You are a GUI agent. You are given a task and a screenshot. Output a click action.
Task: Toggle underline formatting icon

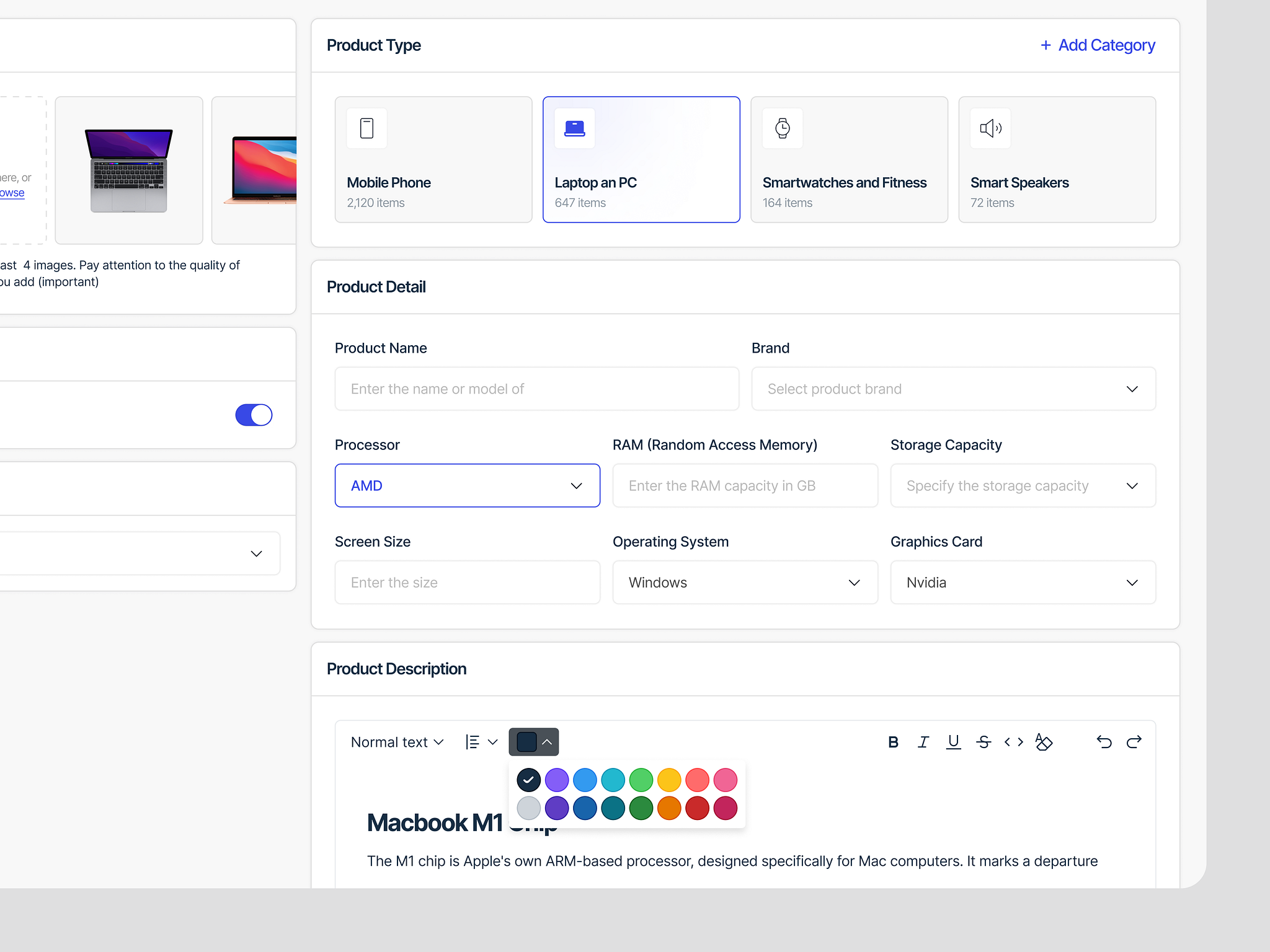point(953,742)
